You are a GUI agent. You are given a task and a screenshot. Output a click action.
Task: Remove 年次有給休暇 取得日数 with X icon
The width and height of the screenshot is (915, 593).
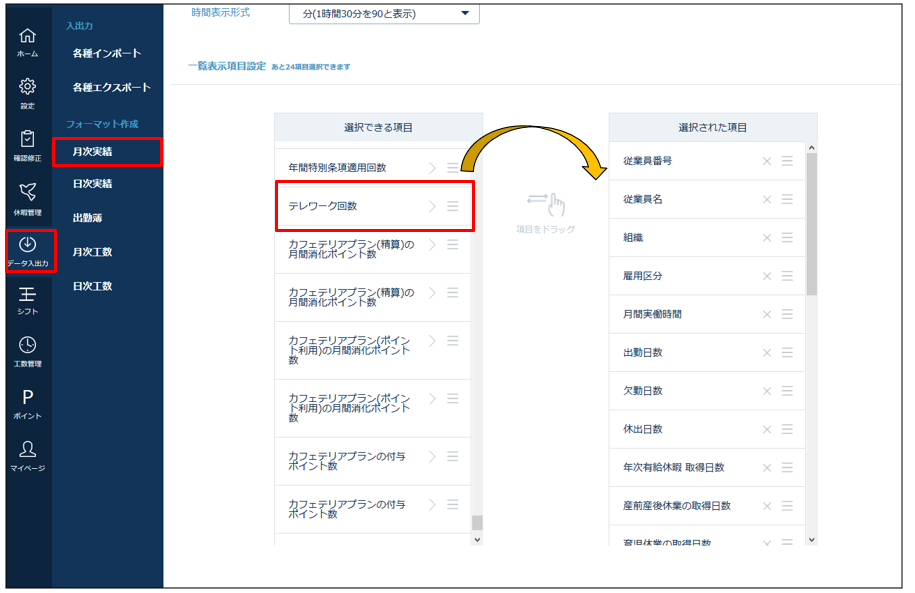click(767, 468)
